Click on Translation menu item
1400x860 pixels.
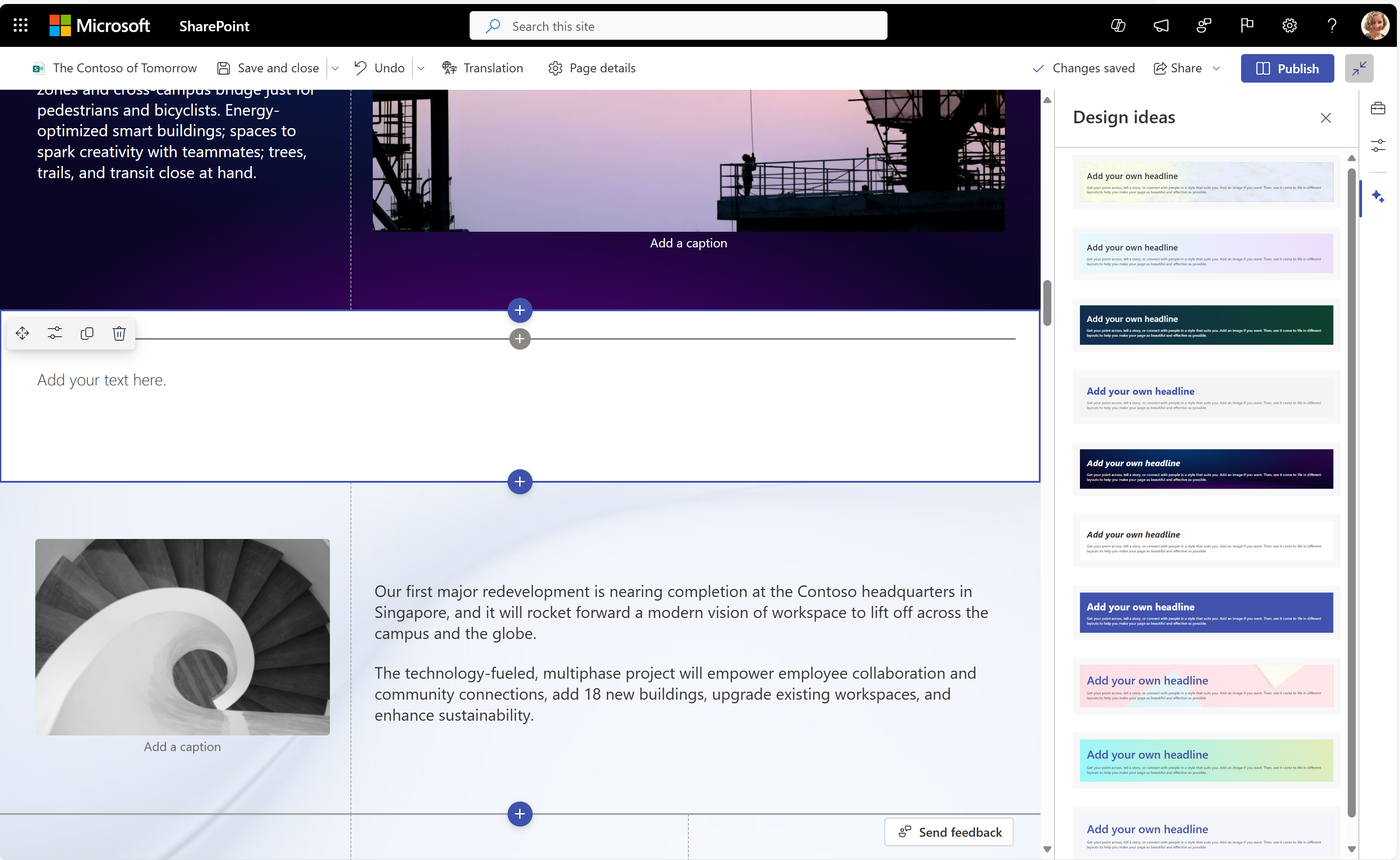483,68
